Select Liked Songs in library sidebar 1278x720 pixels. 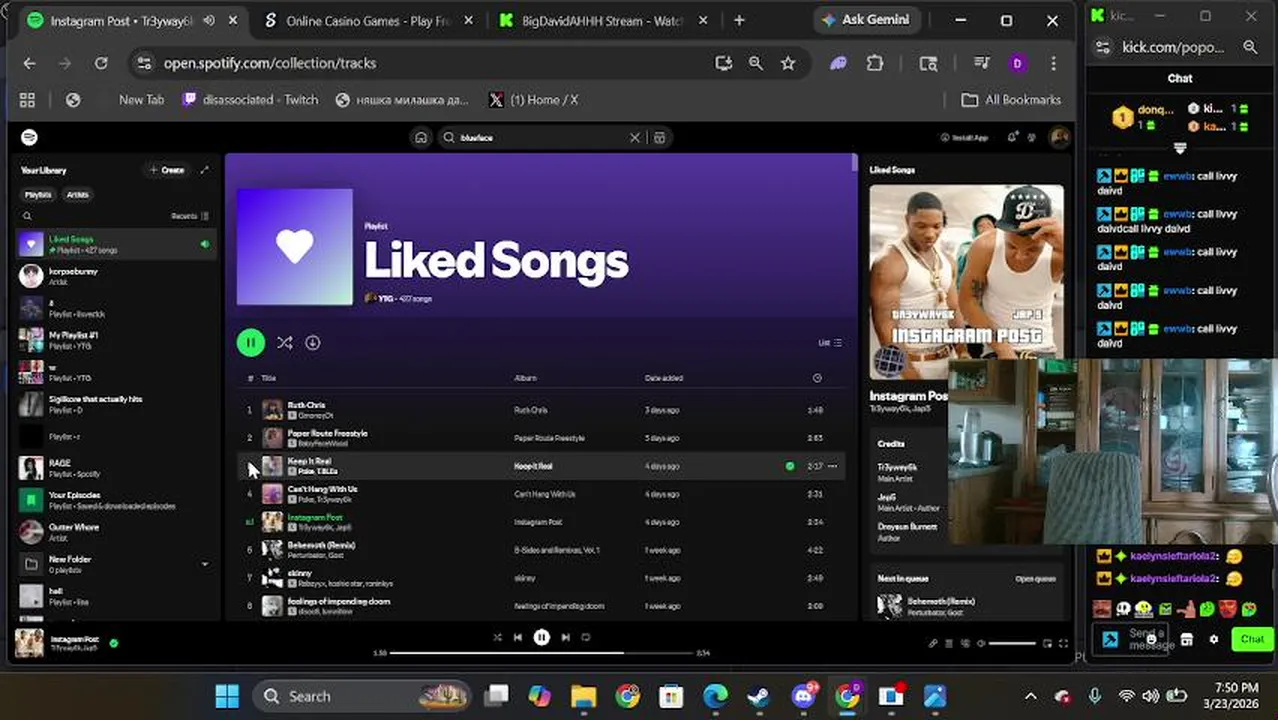(x=116, y=244)
